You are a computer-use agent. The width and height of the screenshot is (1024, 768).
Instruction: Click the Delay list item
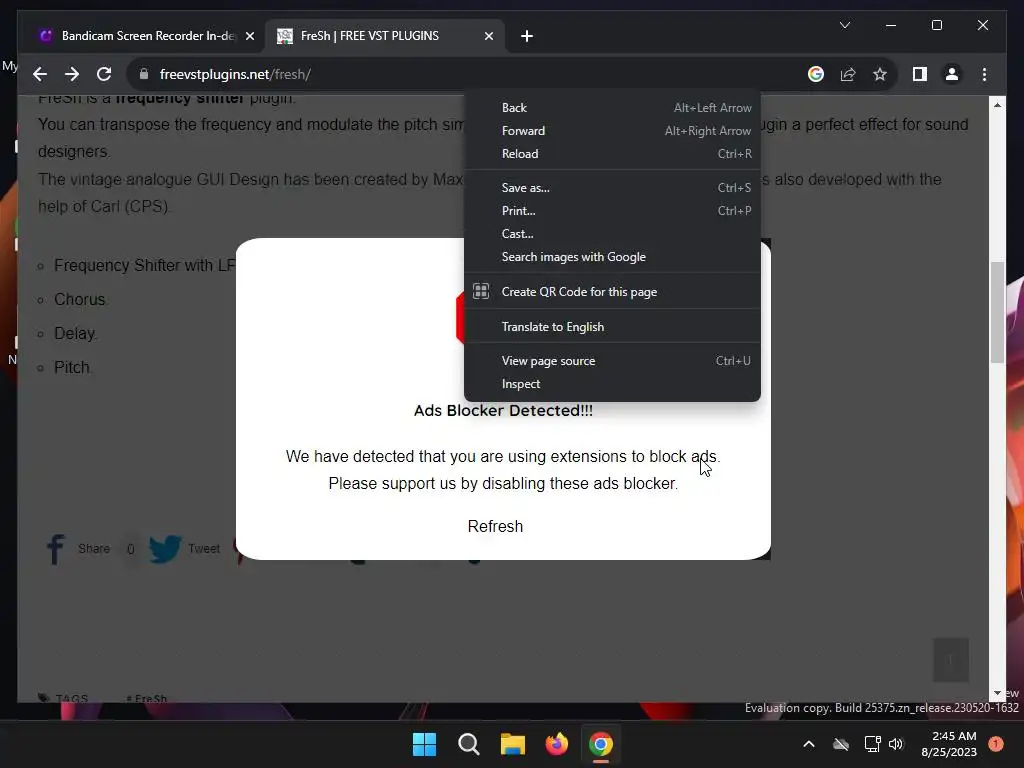pyautogui.click(x=75, y=333)
